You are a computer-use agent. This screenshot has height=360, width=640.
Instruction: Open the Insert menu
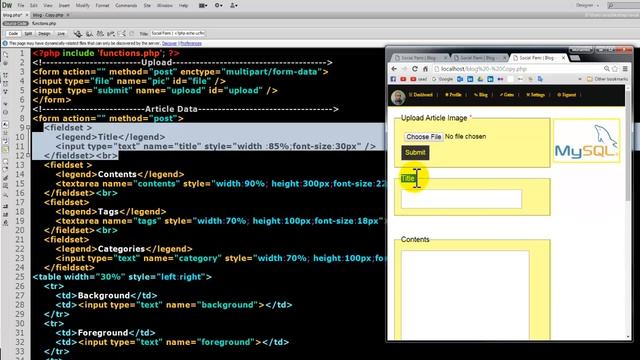pos(64,5)
